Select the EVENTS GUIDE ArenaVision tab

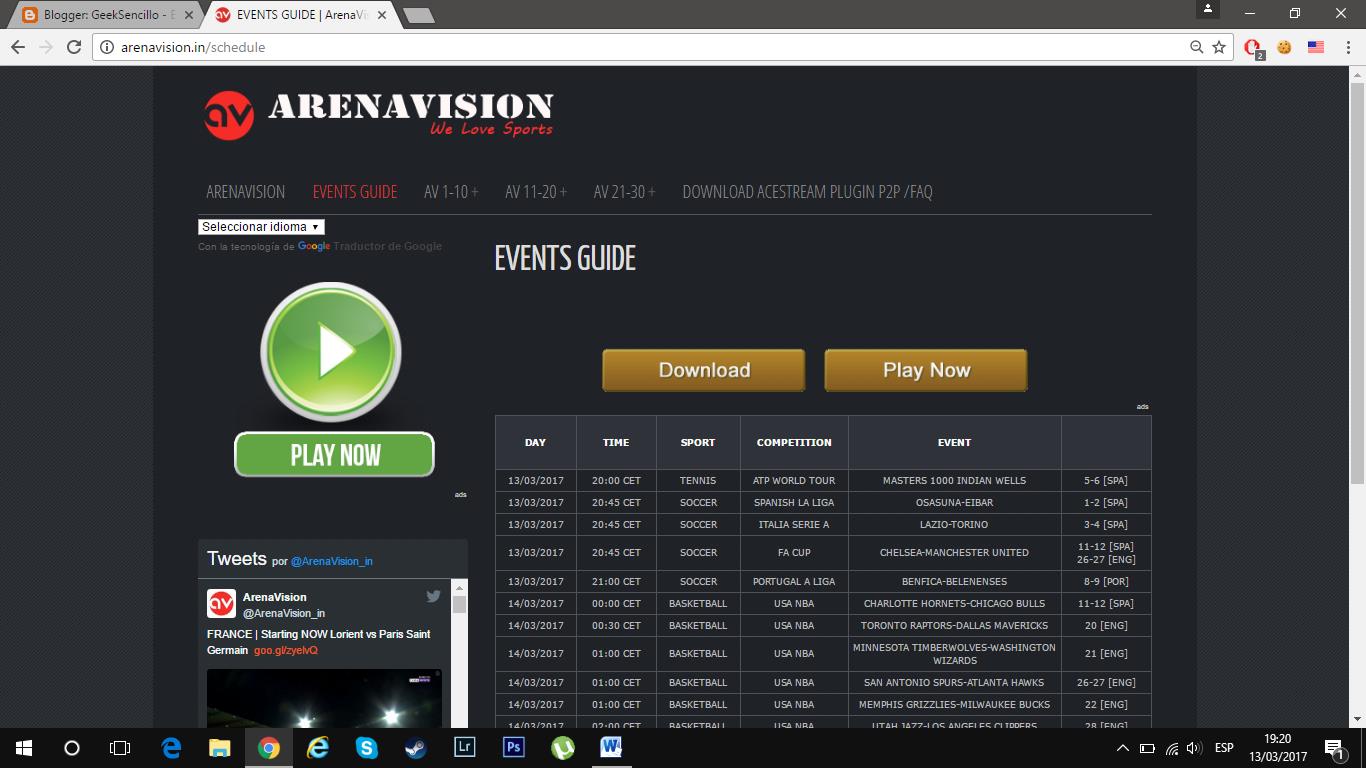pos(300,15)
